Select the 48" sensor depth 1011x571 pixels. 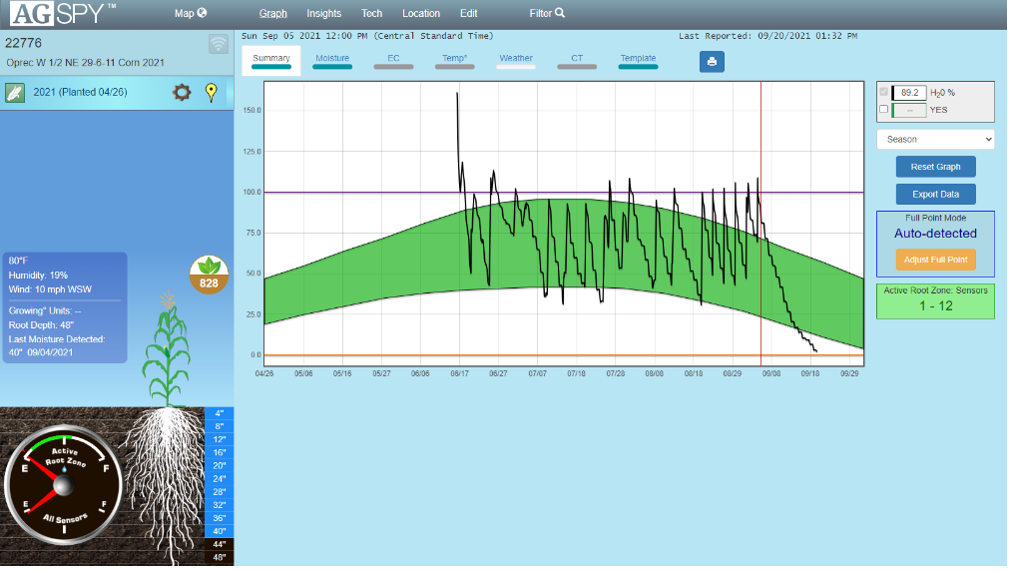click(220, 559)
